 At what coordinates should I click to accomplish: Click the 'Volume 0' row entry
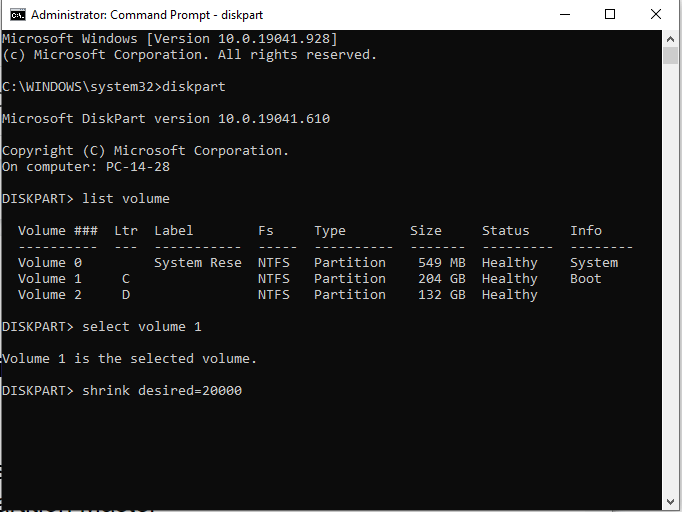coord(42,263)
